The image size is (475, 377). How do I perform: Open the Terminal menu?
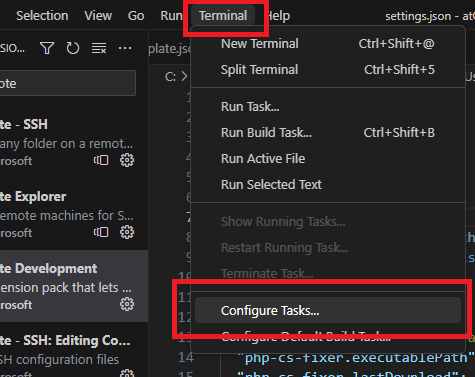pos(223,16)
